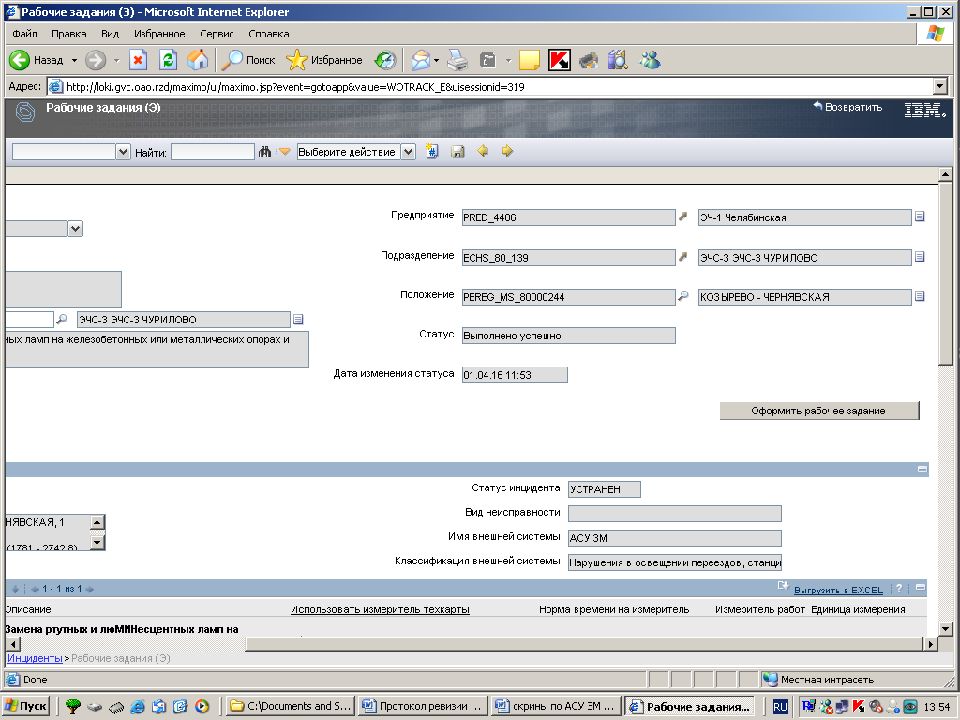Open long description icon next to ЭЧС-3 ЧУРИЛОВО on the left
Viewport: 960px width, 720px height.
pyautogui.click(x=298, y=319)
